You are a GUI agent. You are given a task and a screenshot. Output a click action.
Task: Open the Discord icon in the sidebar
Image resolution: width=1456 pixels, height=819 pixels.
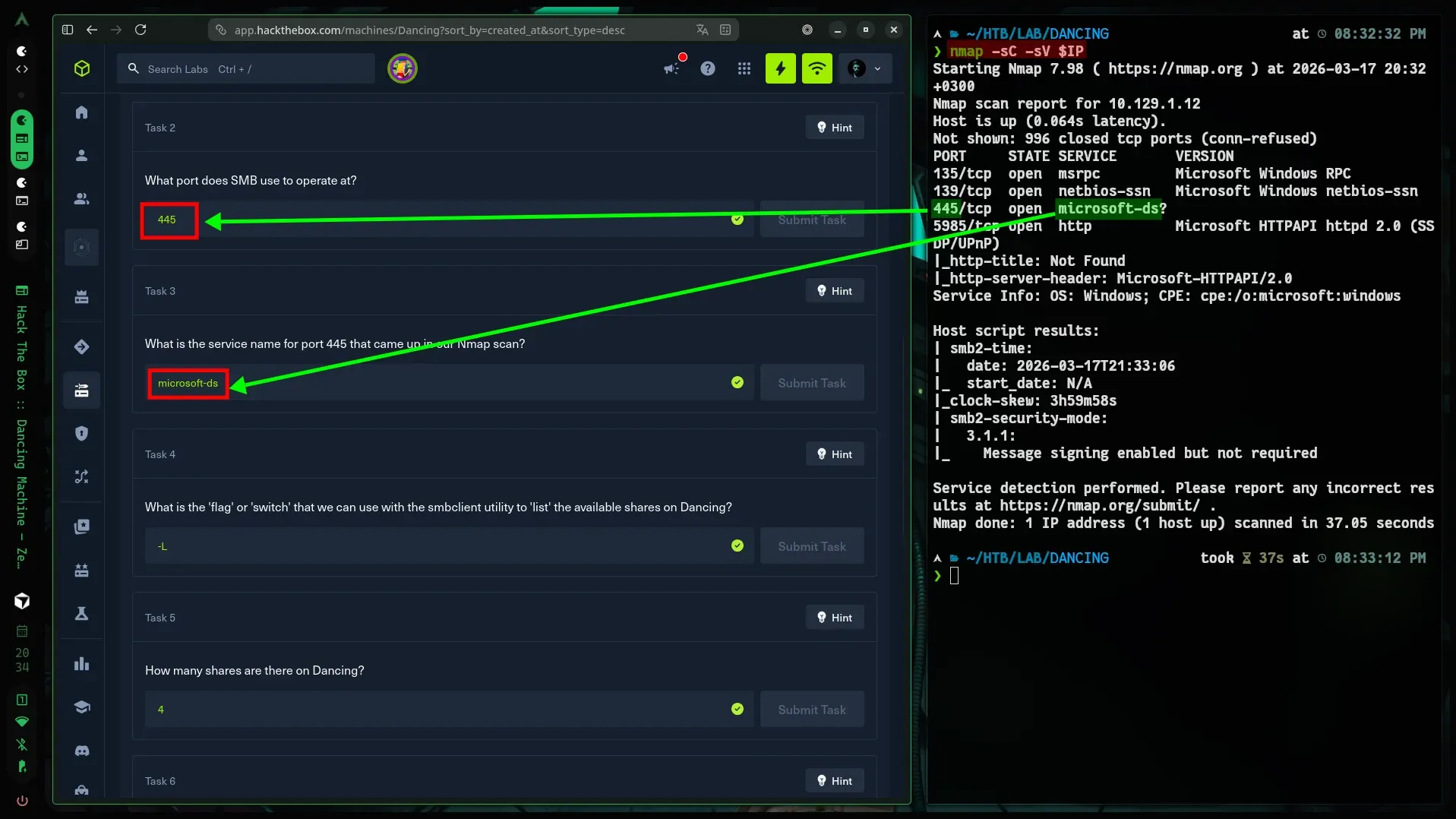pos(82,751)
